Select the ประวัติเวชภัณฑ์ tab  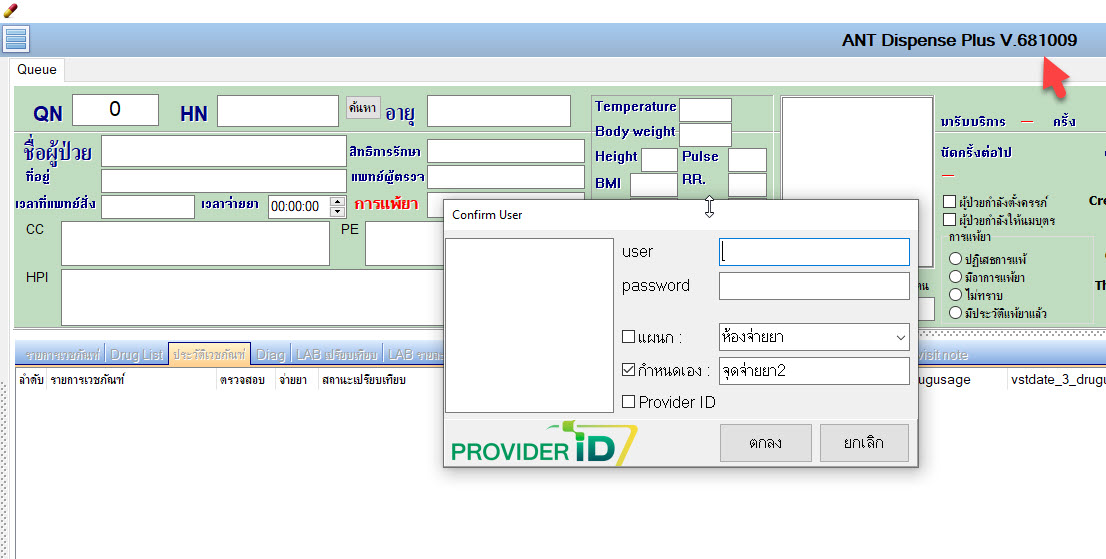pos(209,355)
